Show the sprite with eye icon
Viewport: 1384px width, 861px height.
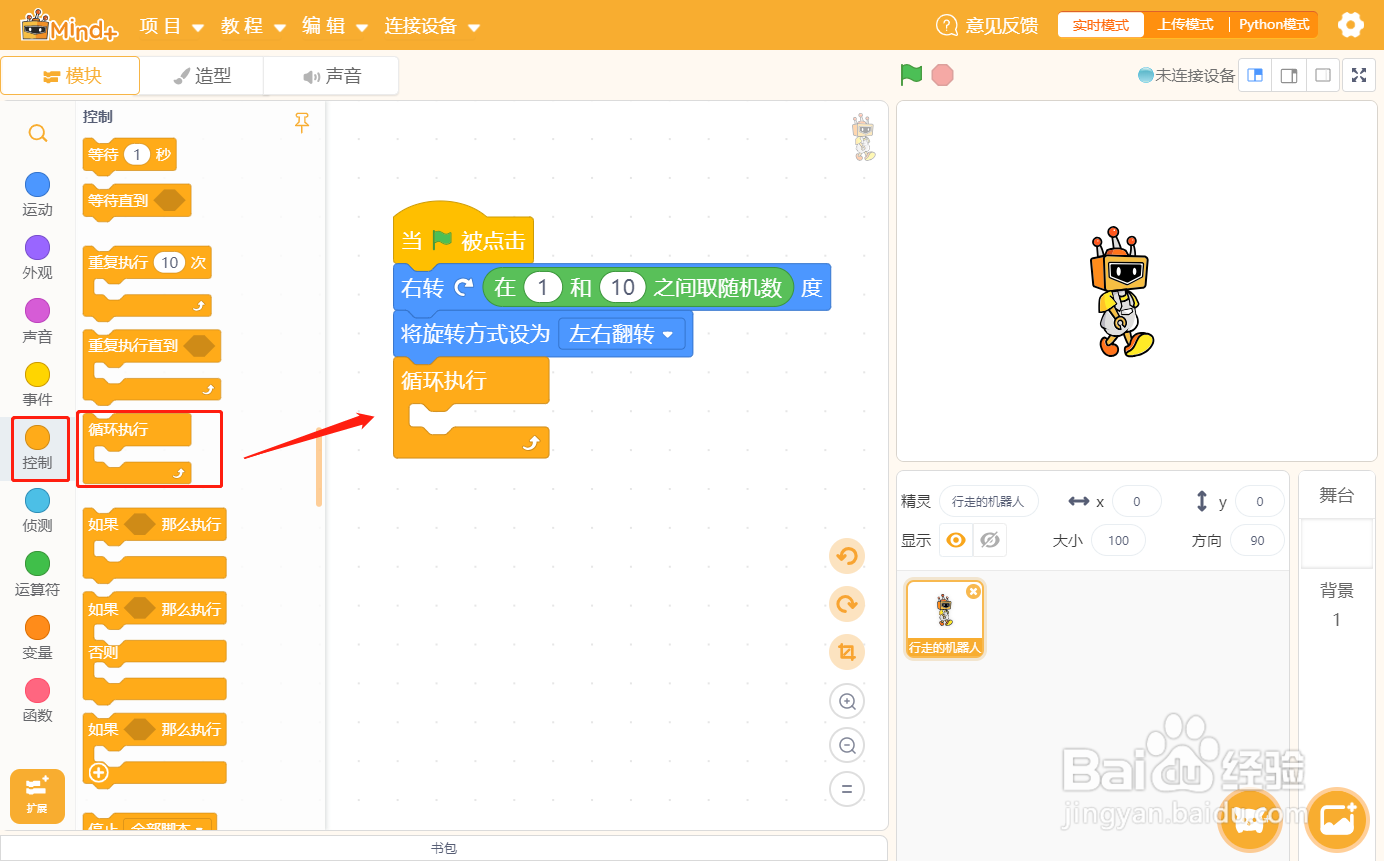click(956, 540)
